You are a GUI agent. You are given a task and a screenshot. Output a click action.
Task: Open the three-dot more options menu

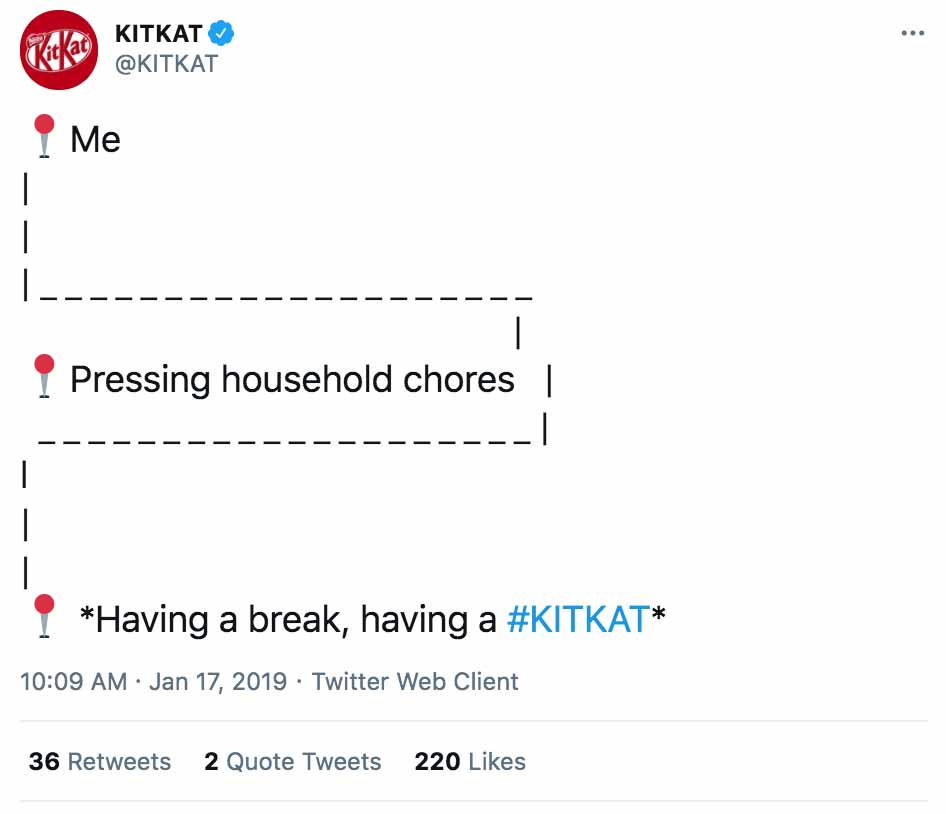point(912,33)
